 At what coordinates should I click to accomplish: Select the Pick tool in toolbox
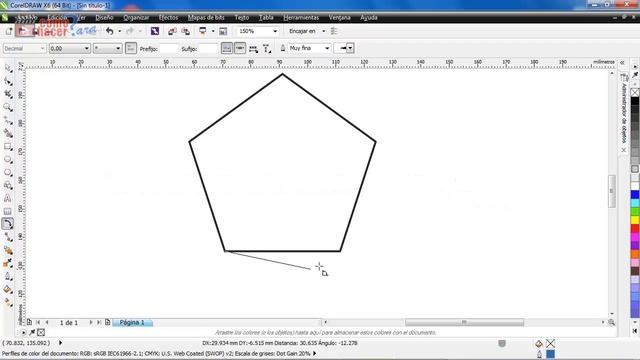[8, 68]
